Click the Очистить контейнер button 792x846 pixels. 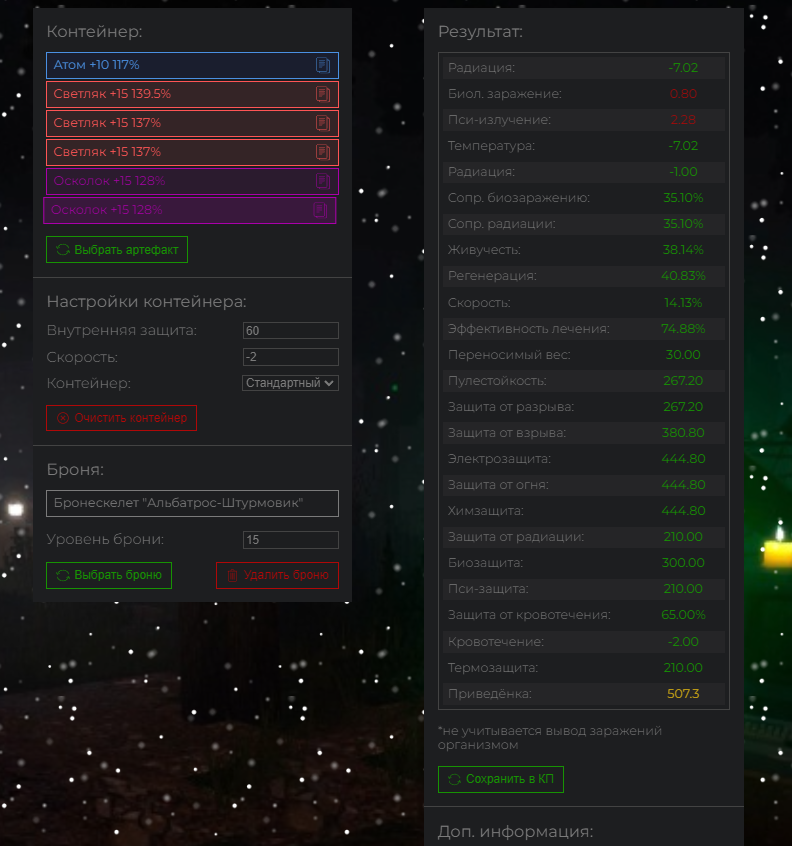[x=121, y=418]
